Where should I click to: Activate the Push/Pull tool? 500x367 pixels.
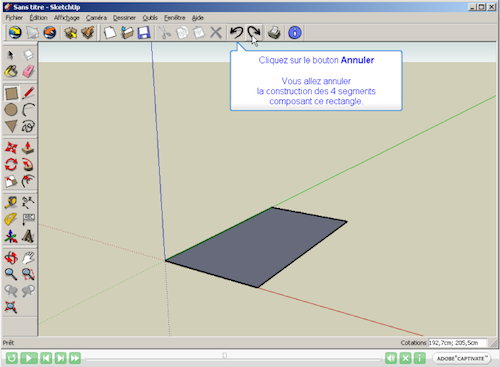pyautogui.click(x=28, y=148)
